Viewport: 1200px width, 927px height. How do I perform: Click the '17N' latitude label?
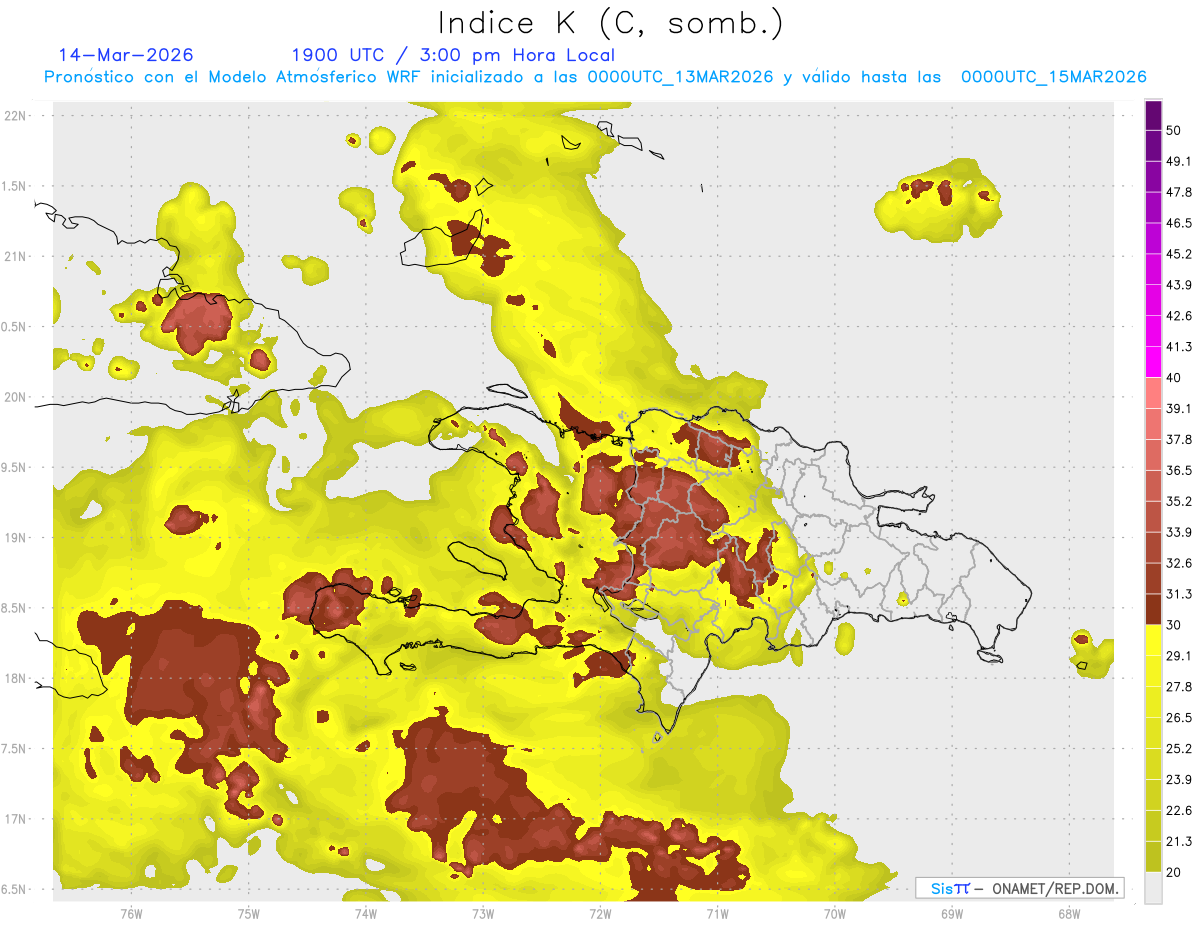15,819
